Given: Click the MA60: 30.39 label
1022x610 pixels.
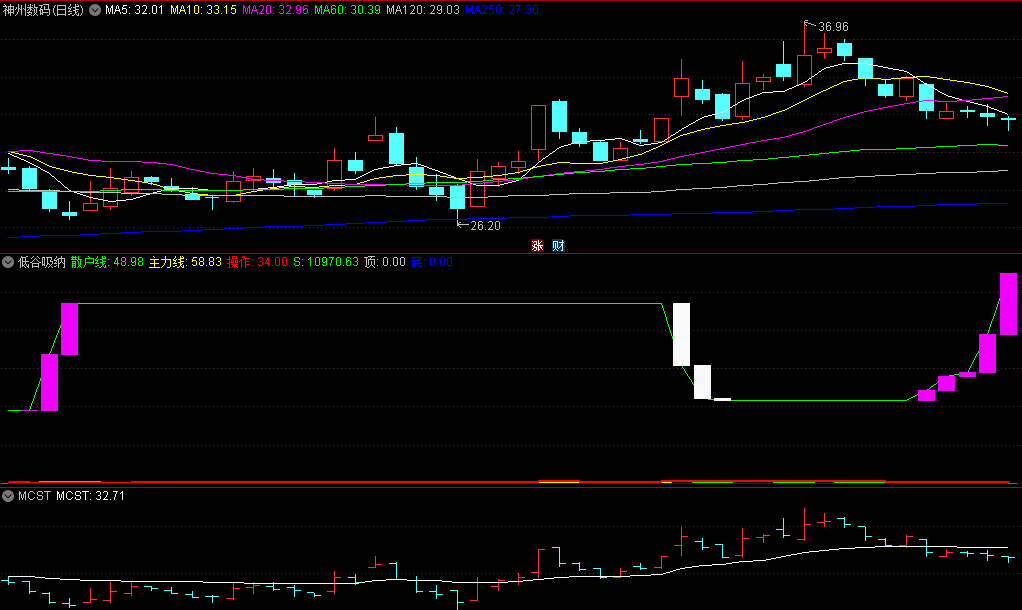Looking at the screenshot, I should pyautogui.click(x=347, y=10).
